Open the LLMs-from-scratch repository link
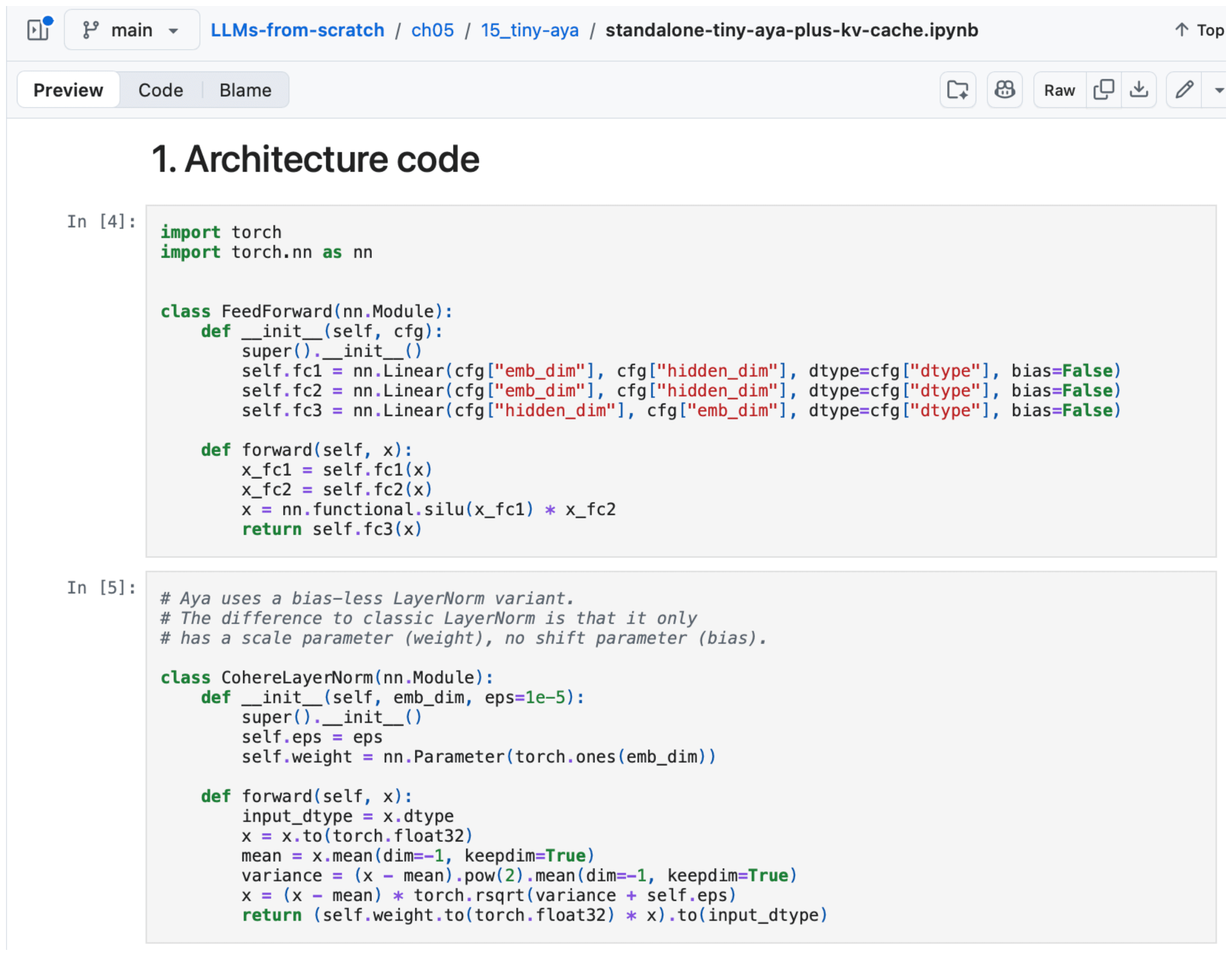The height and width of the screenshot is (956, 1232). click(x=297, y=30)
